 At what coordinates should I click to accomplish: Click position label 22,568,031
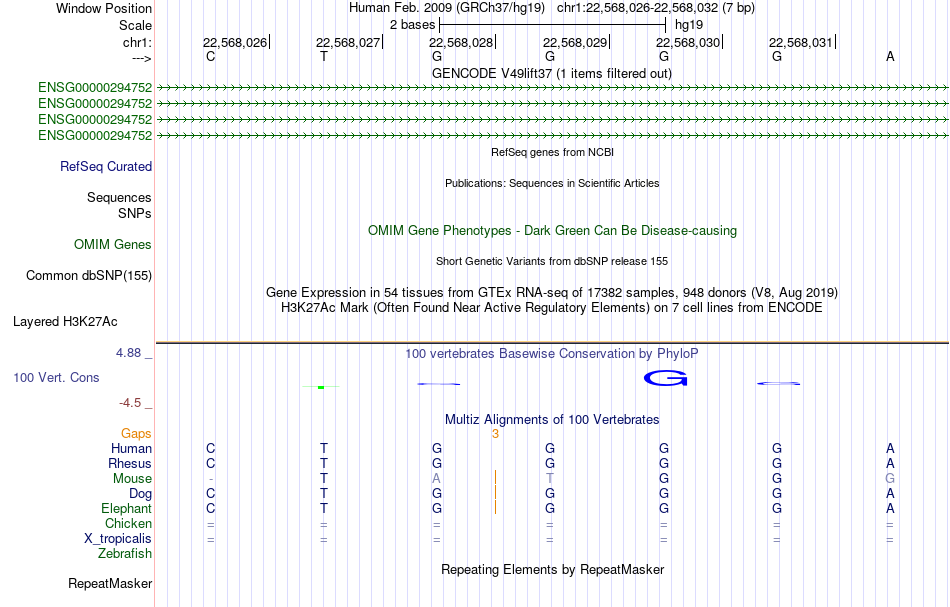click(x=801, y=42)
